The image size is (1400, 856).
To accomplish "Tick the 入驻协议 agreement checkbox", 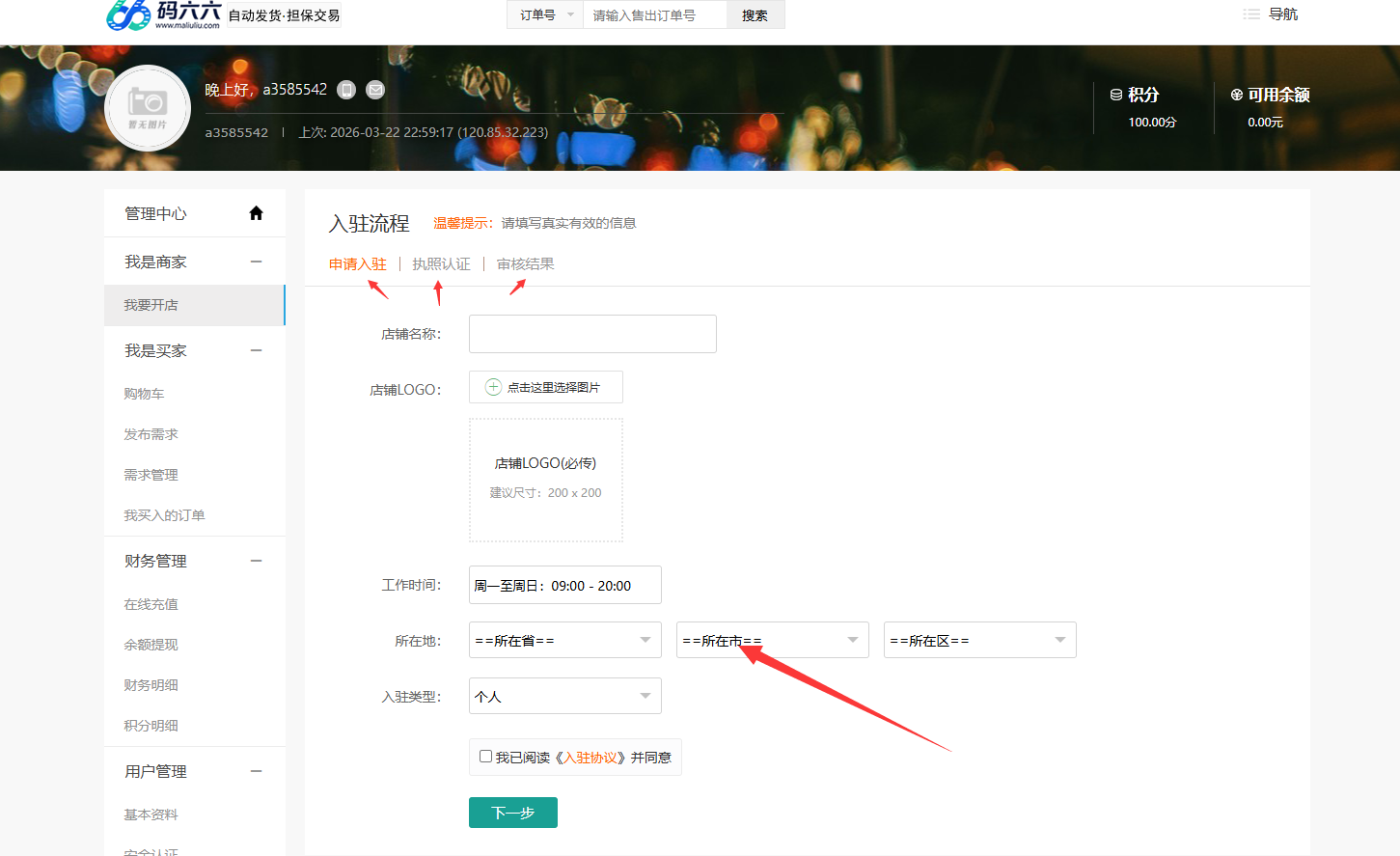I will (485, 757).
